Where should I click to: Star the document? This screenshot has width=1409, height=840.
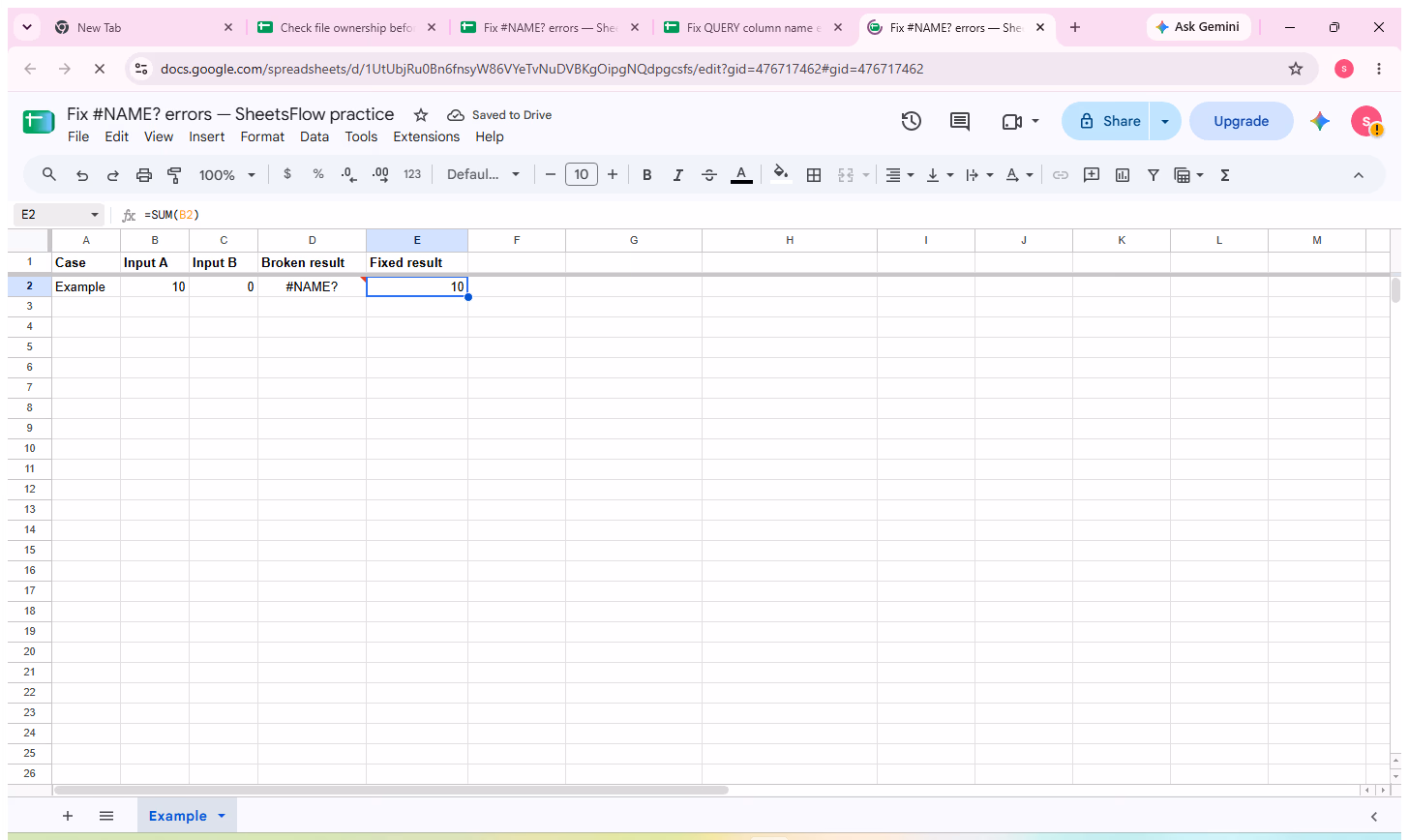coord(421,115)
